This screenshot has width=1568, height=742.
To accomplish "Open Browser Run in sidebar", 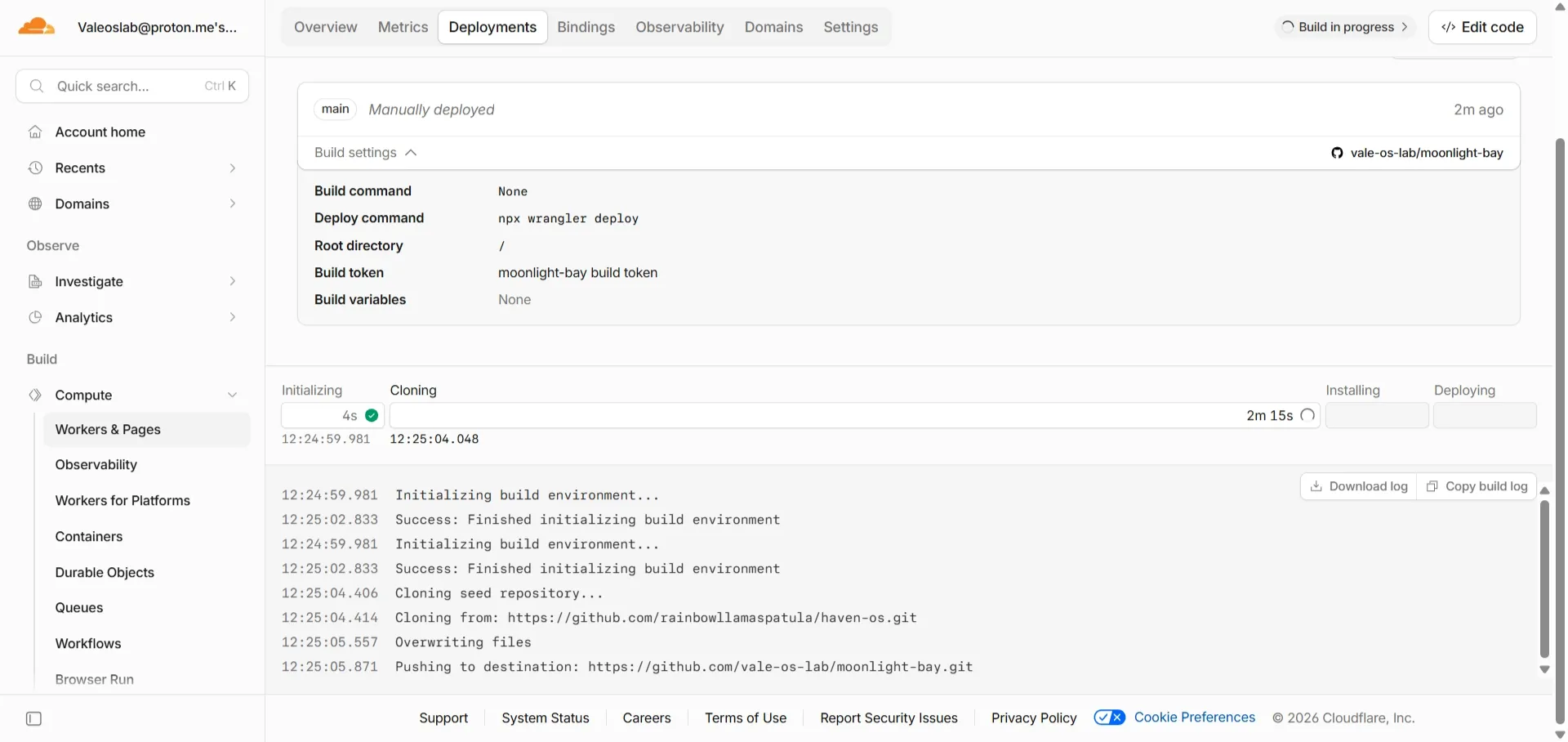I will pyautogui.click(x=95, y=680).
